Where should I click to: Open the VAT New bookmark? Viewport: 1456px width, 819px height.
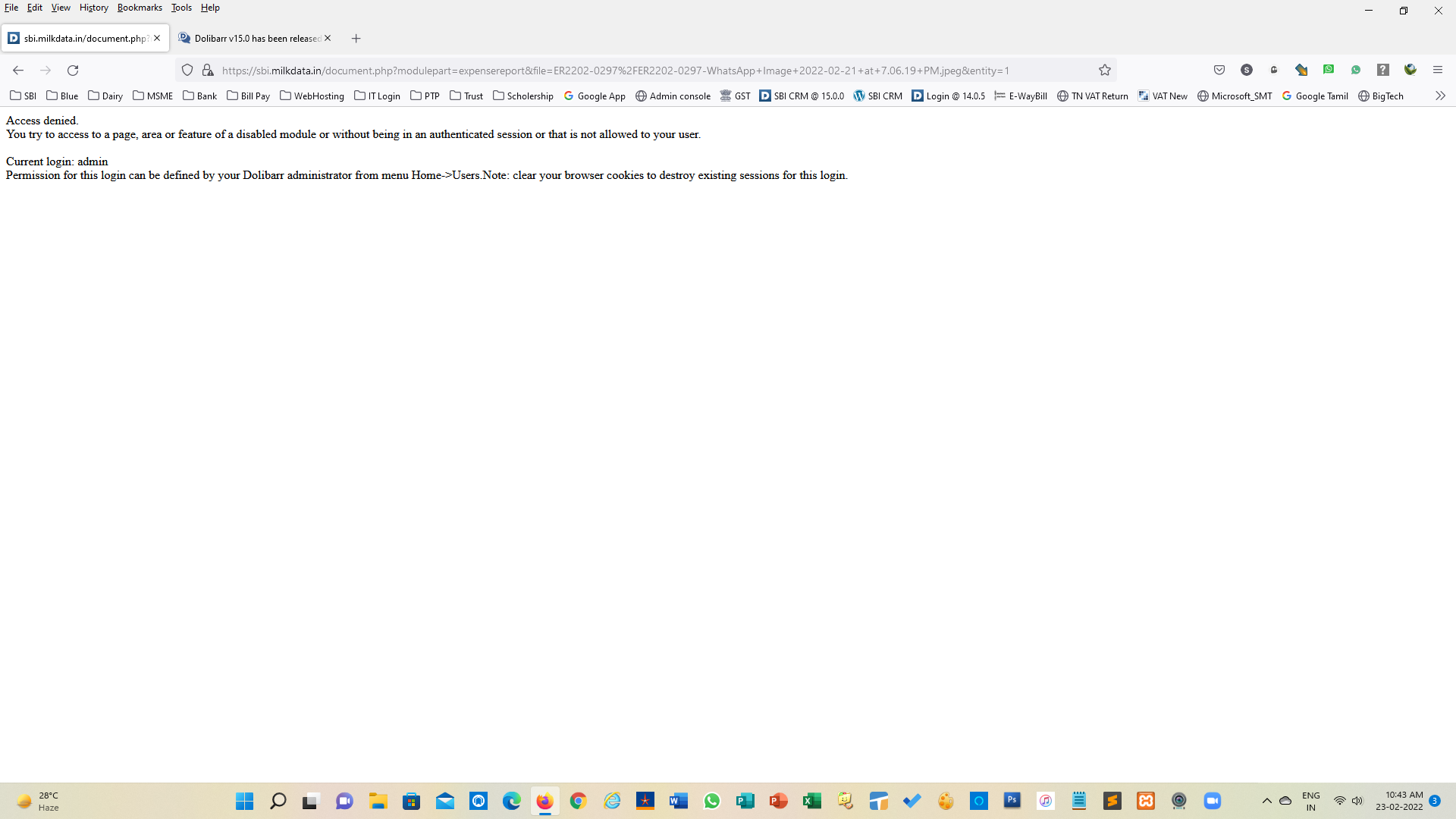(1163, 96)
